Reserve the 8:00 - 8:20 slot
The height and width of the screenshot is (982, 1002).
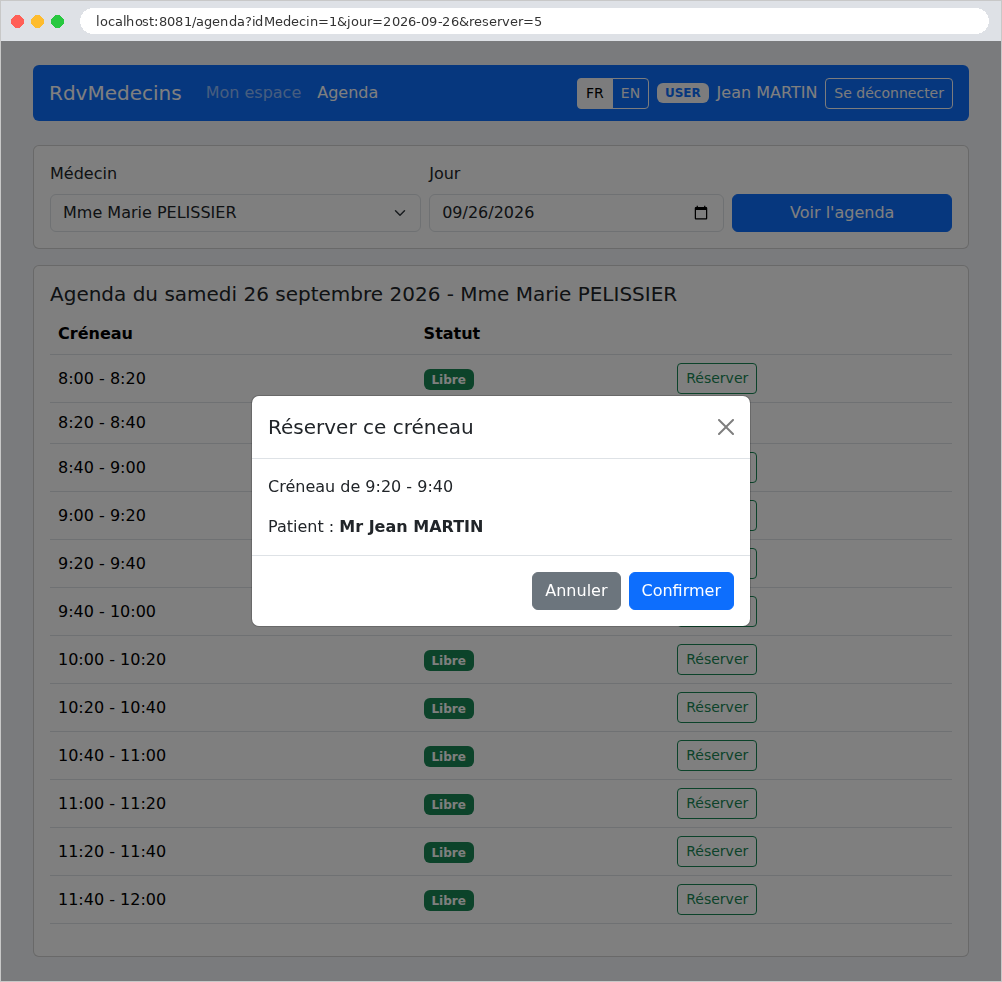(716, 378)
